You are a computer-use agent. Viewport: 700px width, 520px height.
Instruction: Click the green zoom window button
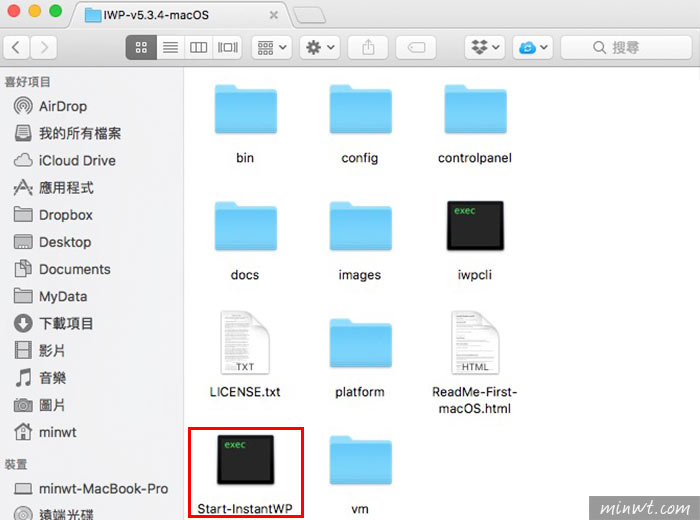(56, 10)
